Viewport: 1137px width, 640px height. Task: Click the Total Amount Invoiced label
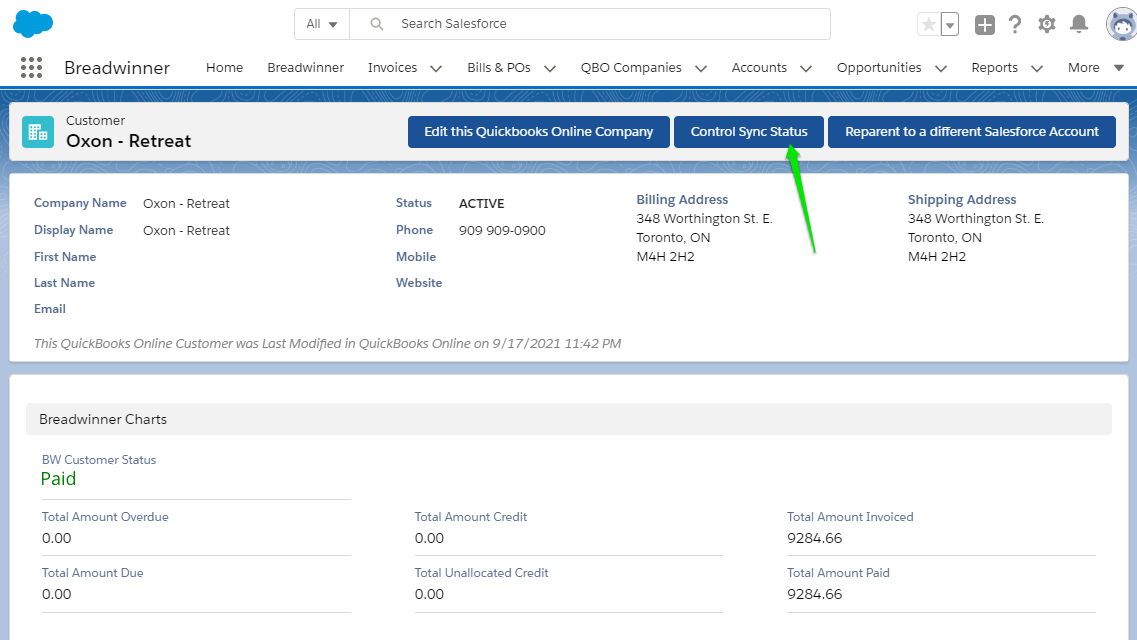(x=850, y=517)
